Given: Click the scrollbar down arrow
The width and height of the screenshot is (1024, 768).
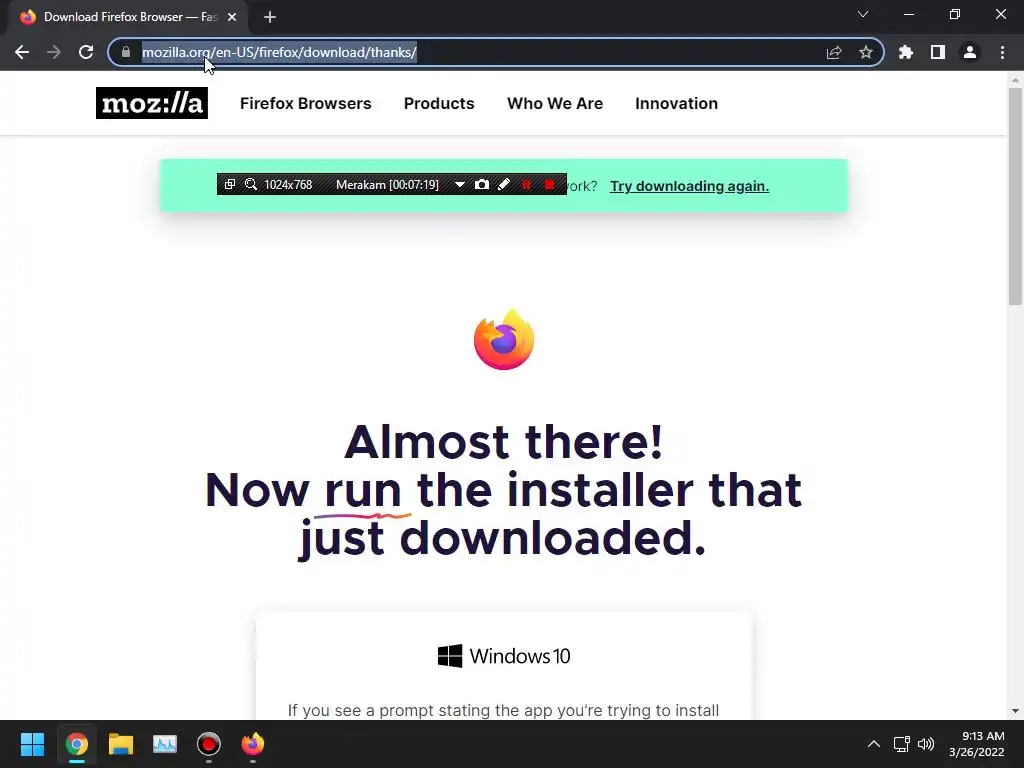Looking at the screenshot, I should click(1015, 711).
